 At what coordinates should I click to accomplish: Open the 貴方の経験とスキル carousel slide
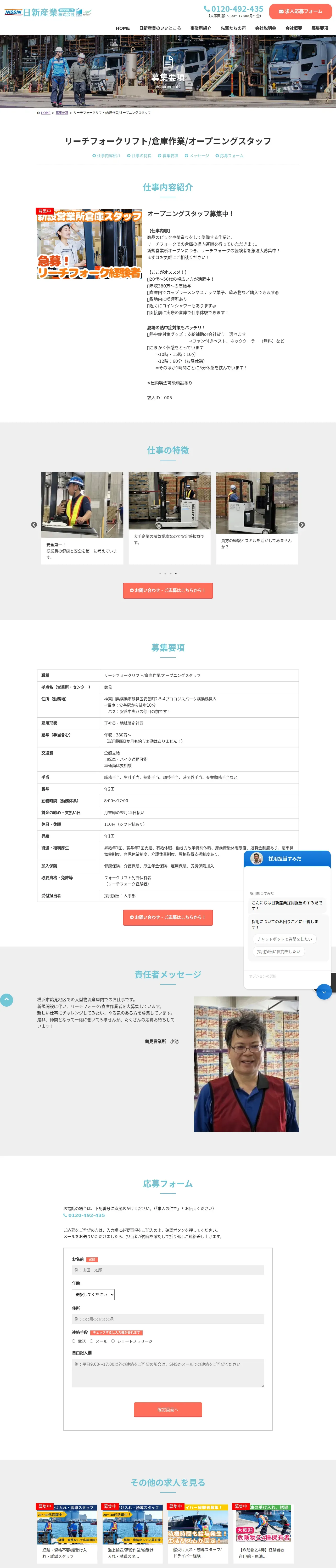(x=257, y=518)
